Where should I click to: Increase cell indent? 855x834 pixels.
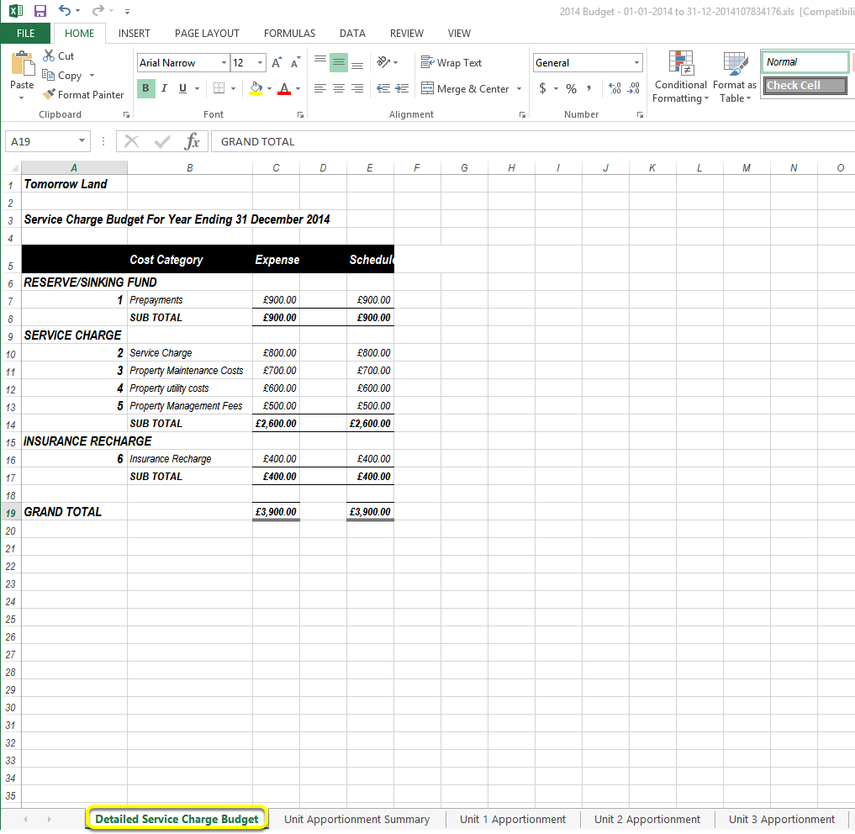click(x=402, y=88)
